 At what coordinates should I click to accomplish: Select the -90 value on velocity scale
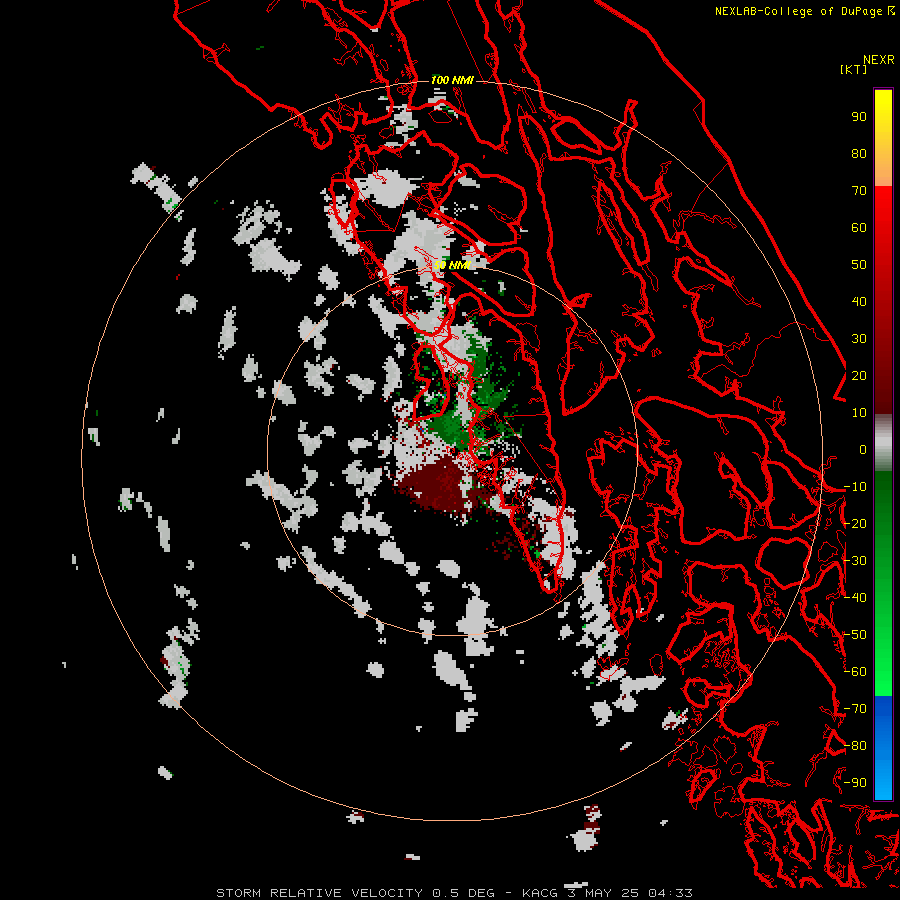tap(855, 783)
